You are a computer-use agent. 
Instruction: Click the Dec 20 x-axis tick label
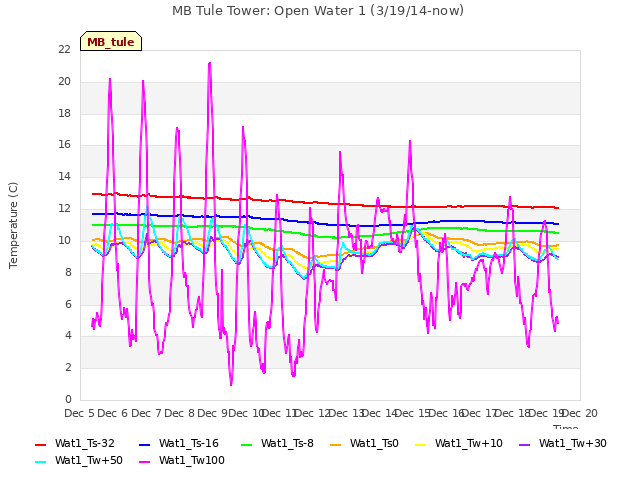(580, 413)
